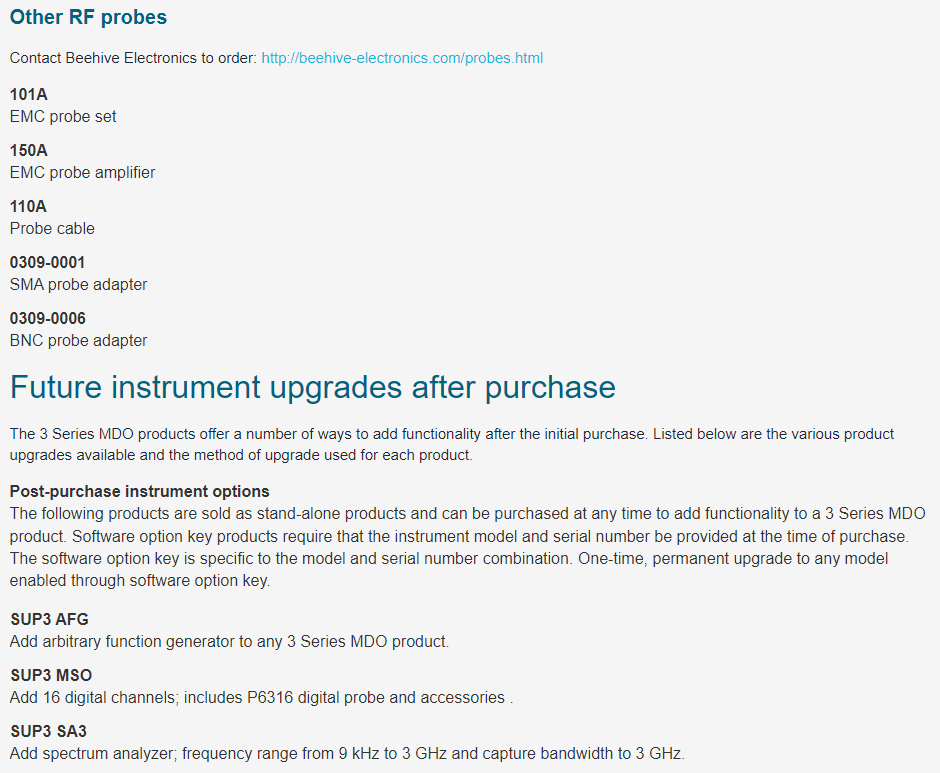Click the Post-purchase instrument options subheading
The width and height of the screenshot is (940, 773).
click(x=139, y=491)
